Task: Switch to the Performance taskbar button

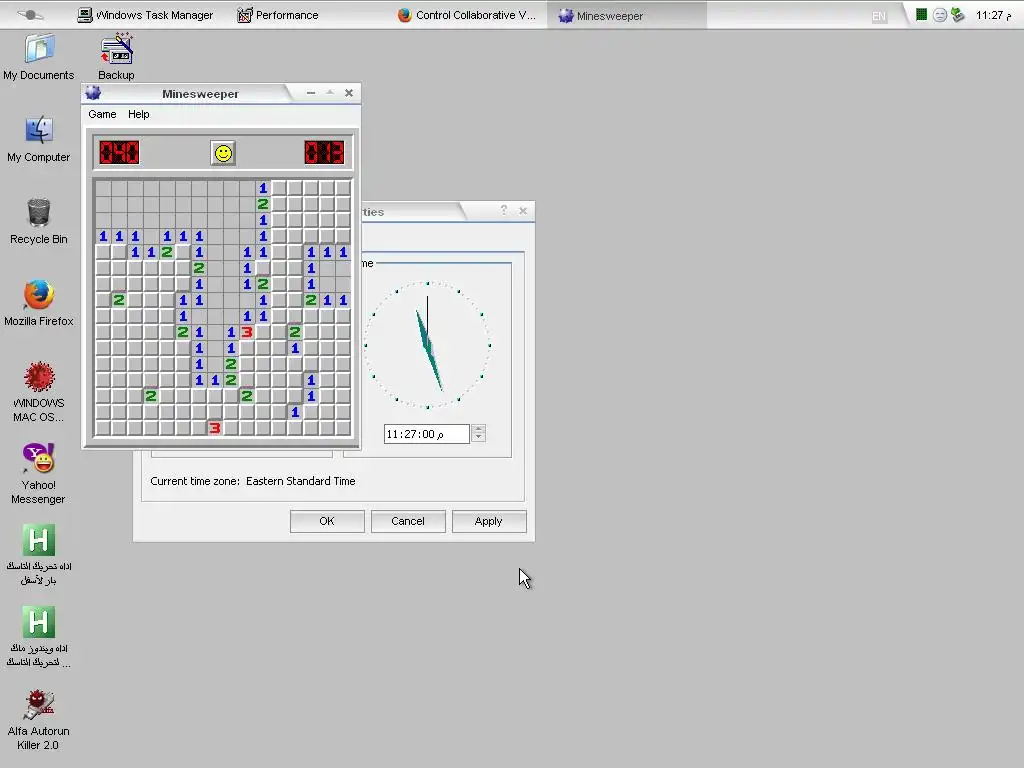Action: [278, 15]
